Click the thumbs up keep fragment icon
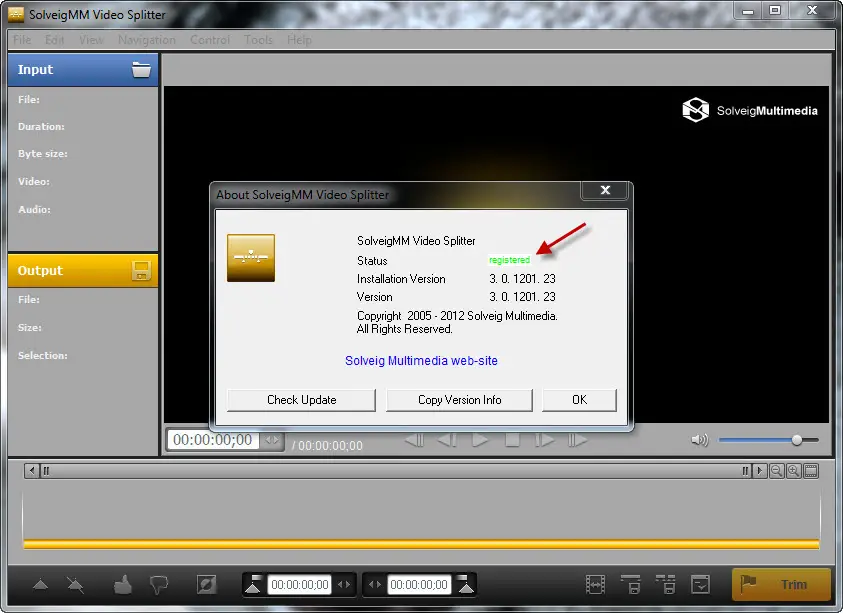This screenshot has width=843, height=613. click(123, 585)
